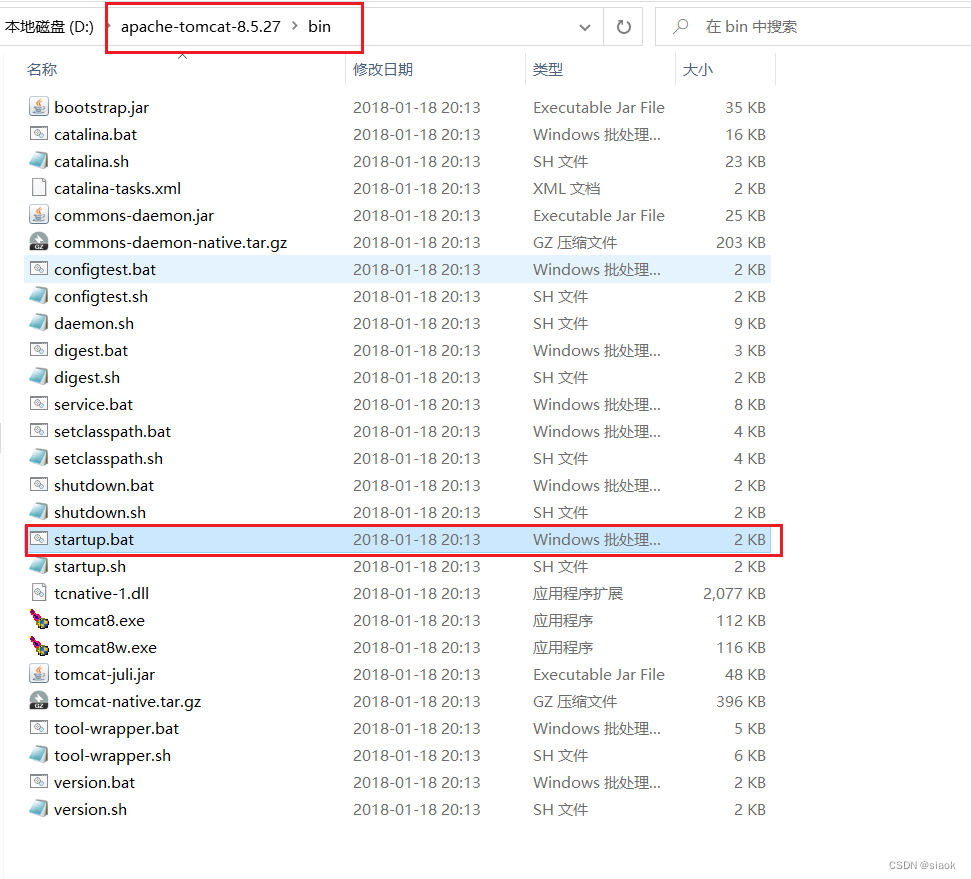Select the daemon.sh file name
Screen dimensions: 971x879
click(94, 324)
